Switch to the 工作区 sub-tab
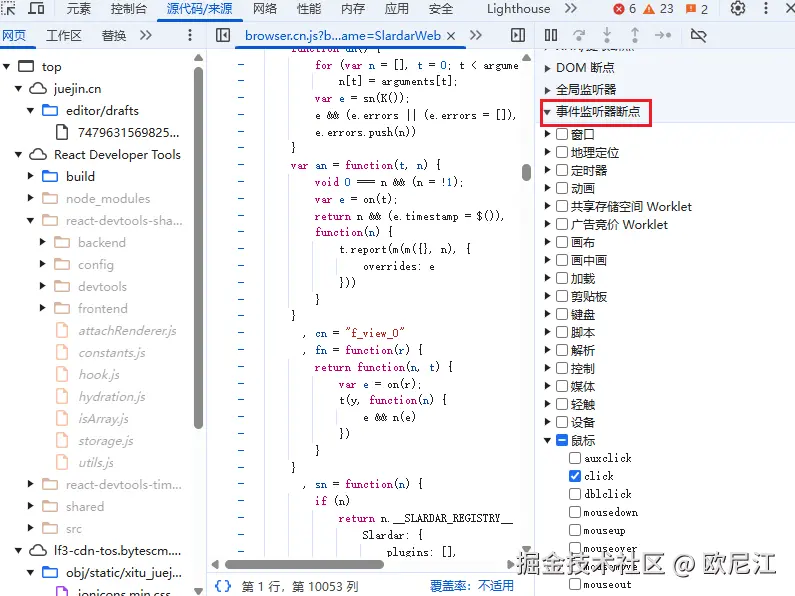This screenshot has width=795, height=596. tap(63, 35)
